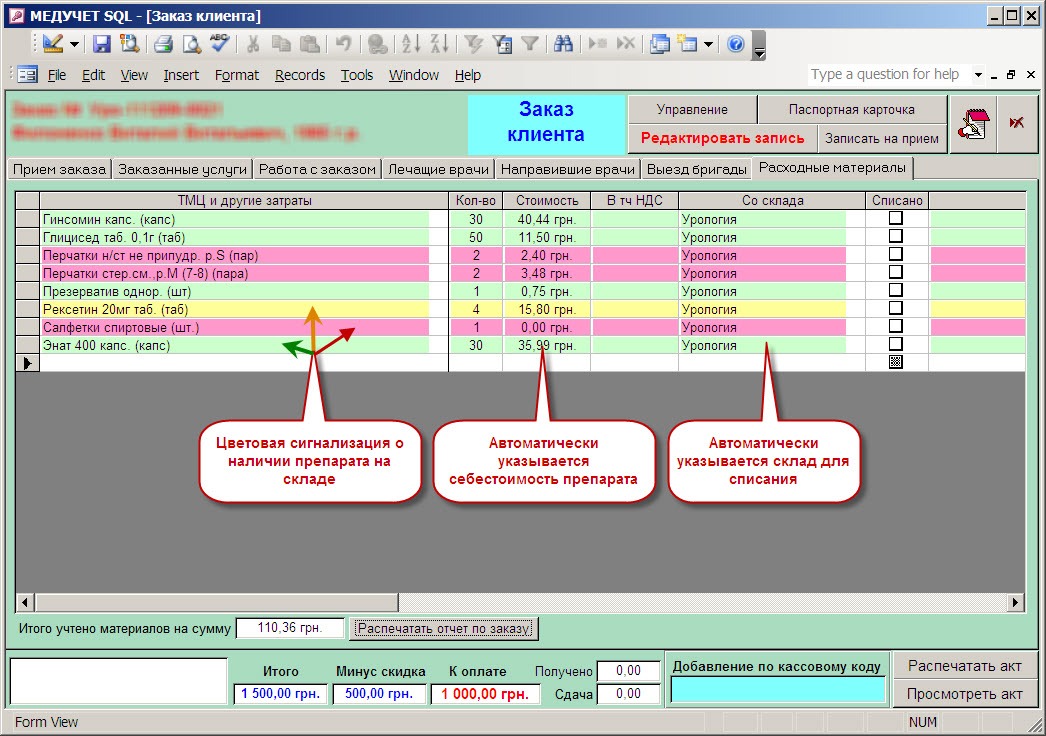Screen dimensions: 1046x736
Task: Sort records descending Z to A
Action: pos(440,44)
